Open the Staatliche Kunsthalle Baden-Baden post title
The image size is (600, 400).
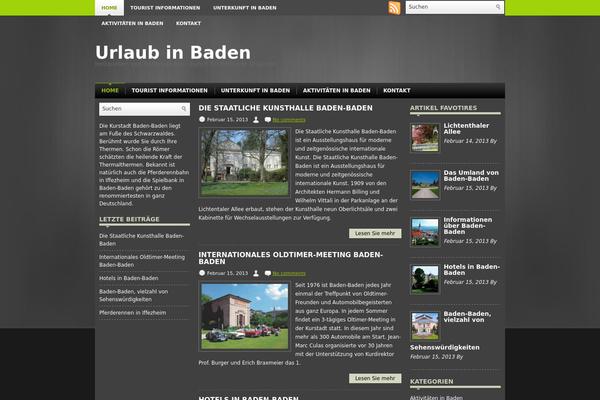pos(285,108)
